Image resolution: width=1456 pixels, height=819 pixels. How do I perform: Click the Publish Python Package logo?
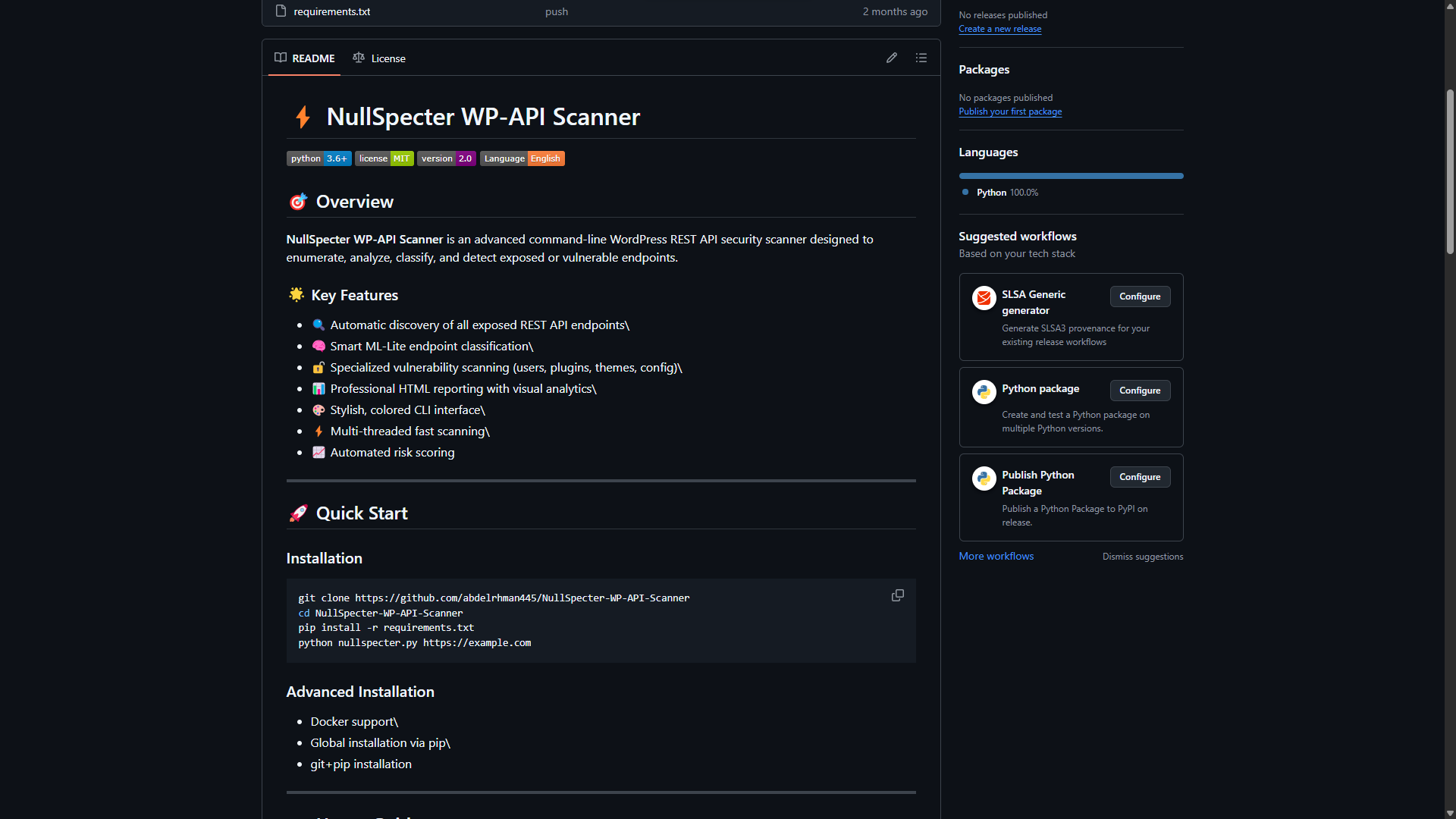click(x=984, y=479)
